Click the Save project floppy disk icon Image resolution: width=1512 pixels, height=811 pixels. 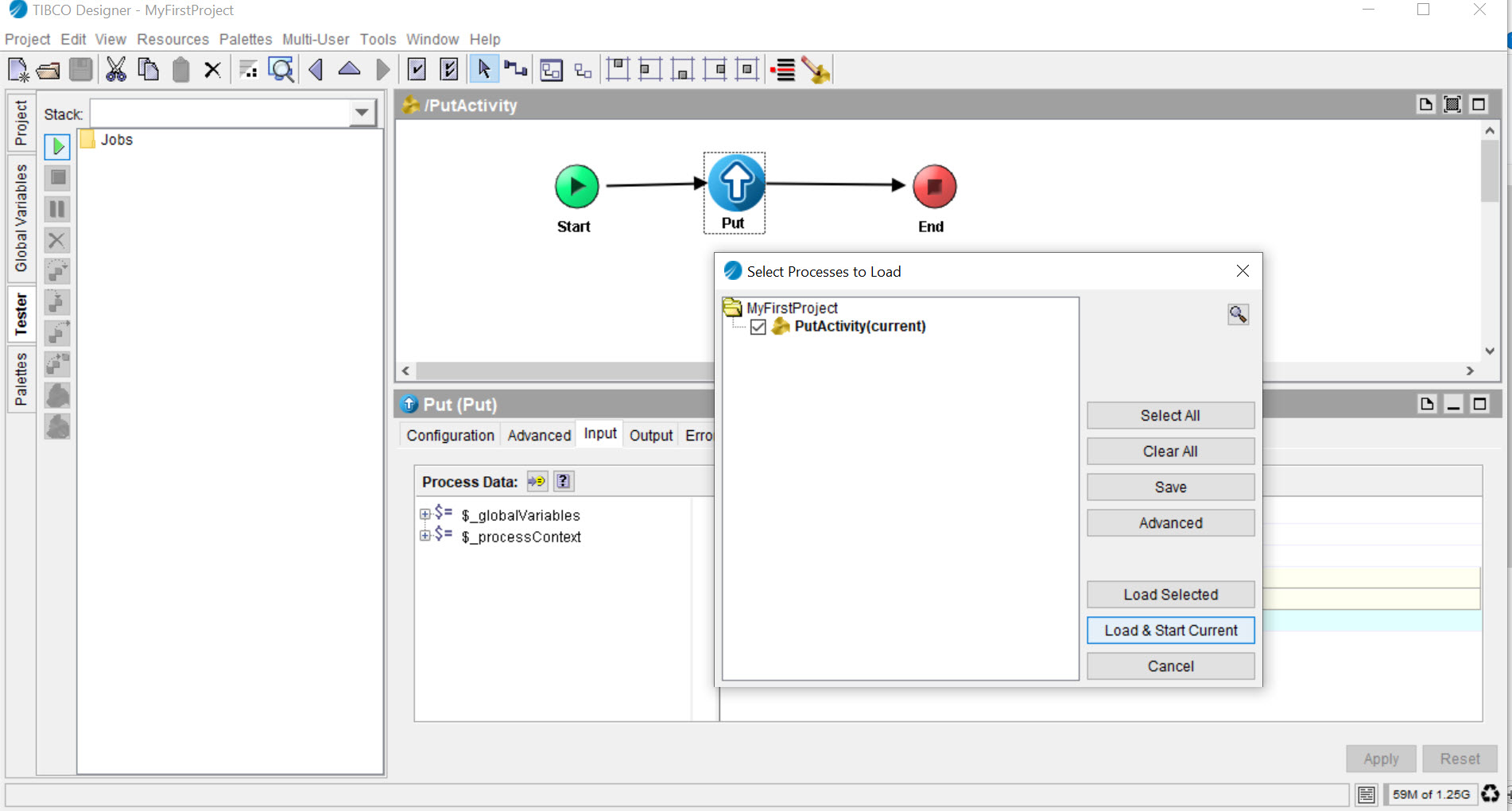(81, 70)
